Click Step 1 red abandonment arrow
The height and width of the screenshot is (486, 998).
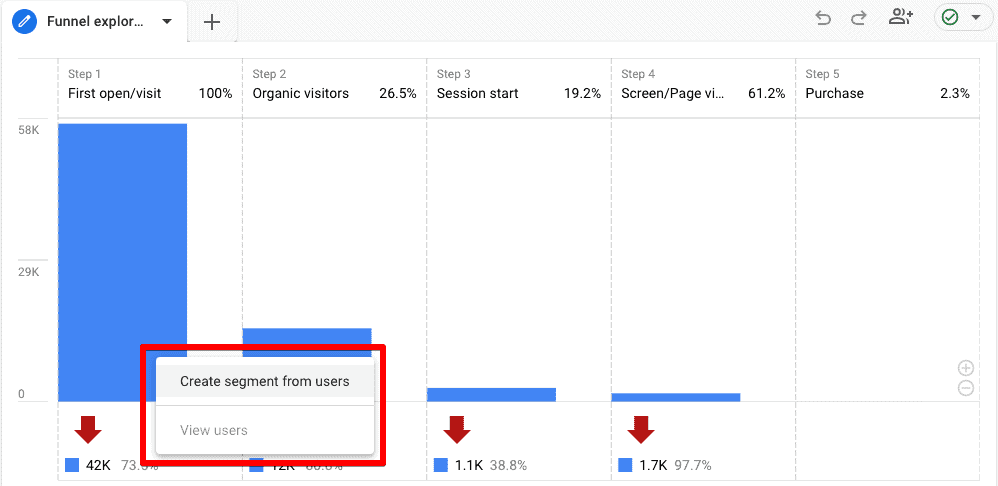(88, 429)
